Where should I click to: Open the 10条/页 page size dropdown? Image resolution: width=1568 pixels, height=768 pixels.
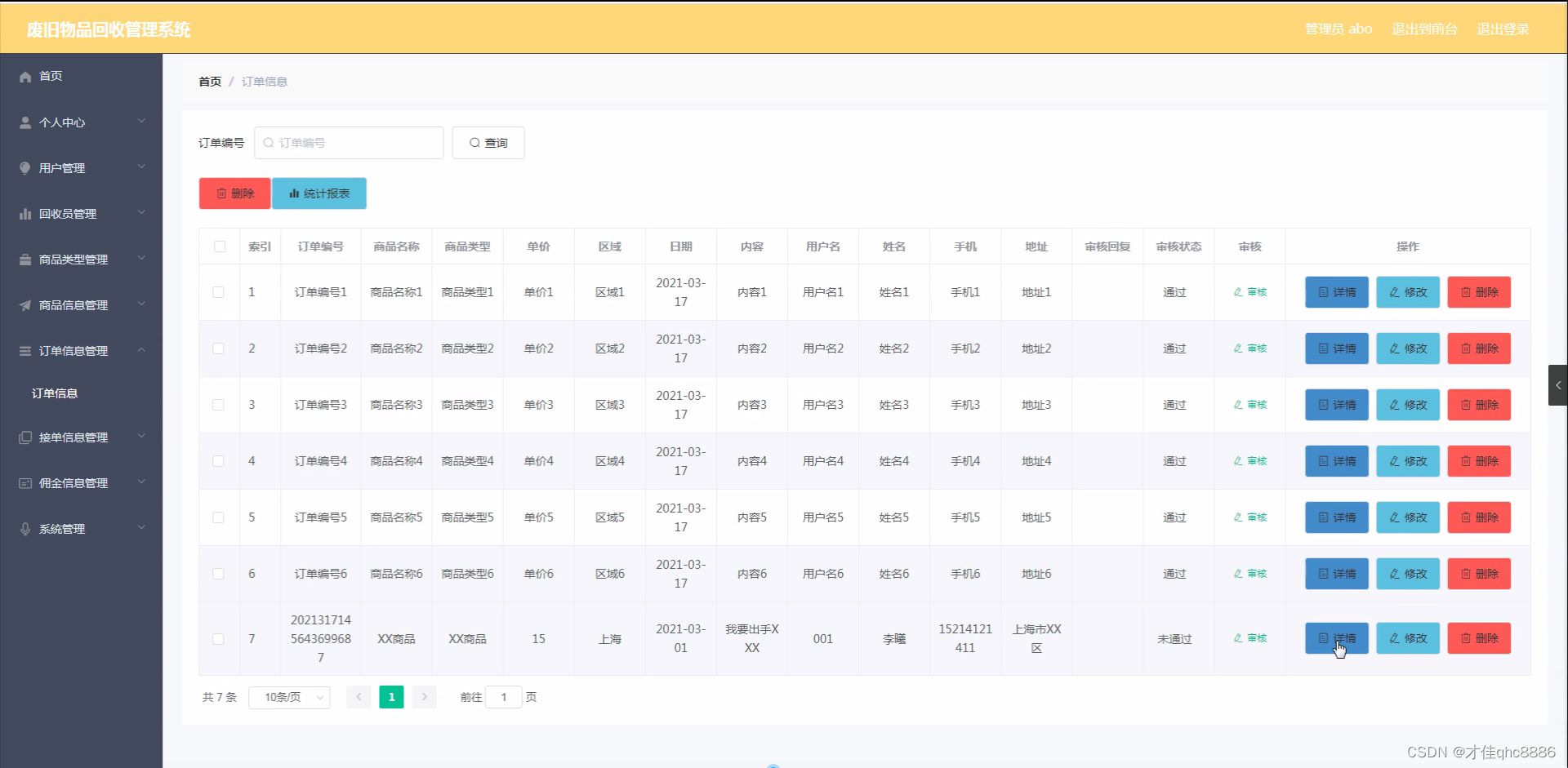click(289, 697)
